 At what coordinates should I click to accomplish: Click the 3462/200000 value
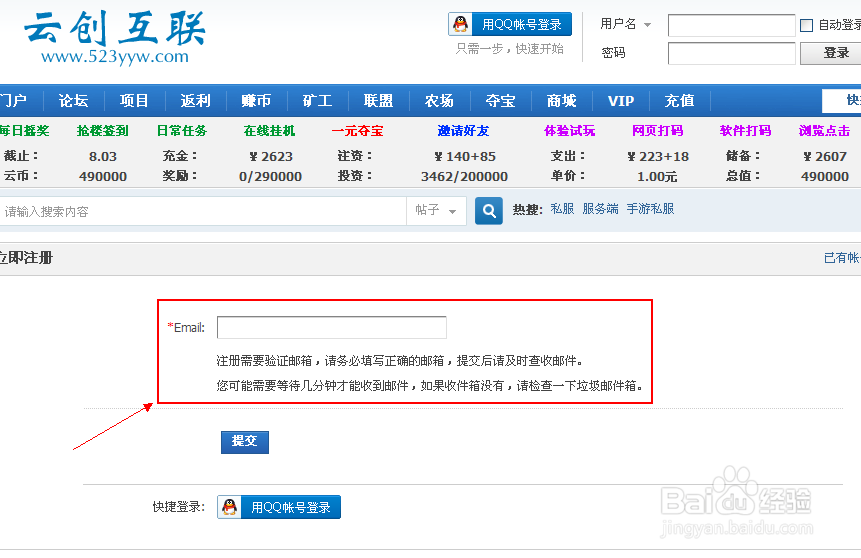click(464, 176)
